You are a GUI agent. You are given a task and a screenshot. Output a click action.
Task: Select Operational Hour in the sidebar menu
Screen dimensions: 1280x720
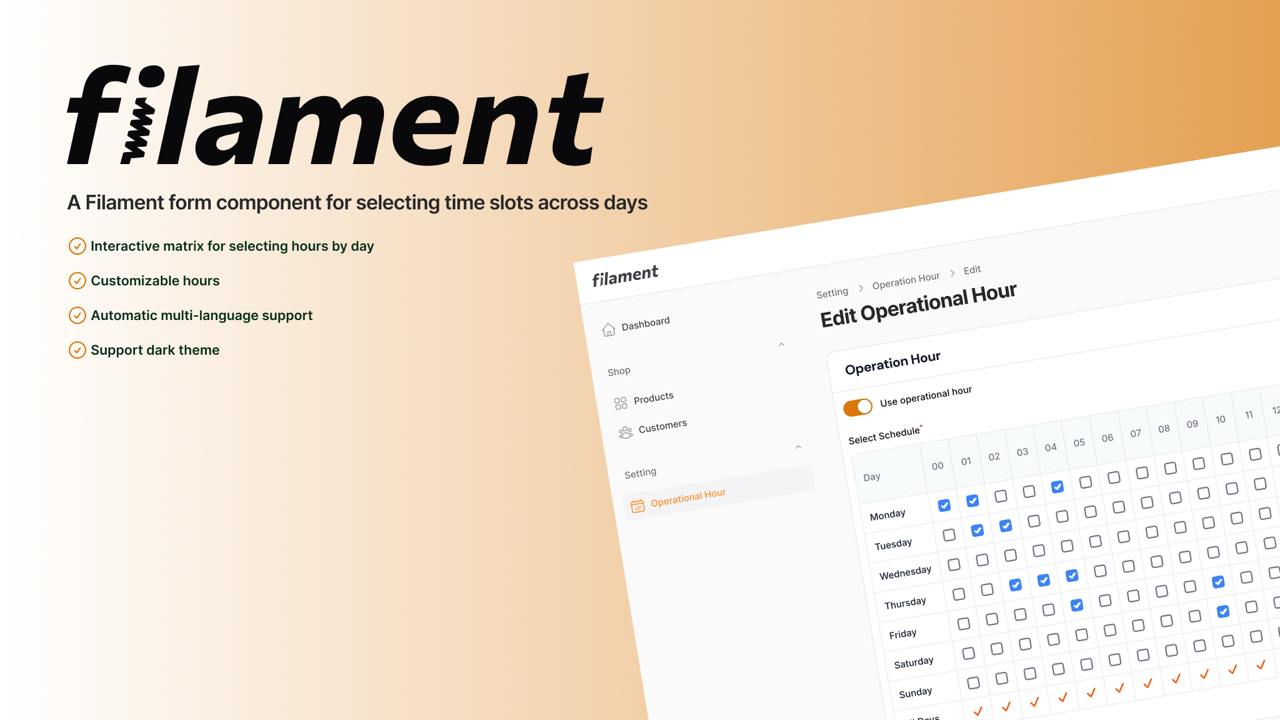688,497
